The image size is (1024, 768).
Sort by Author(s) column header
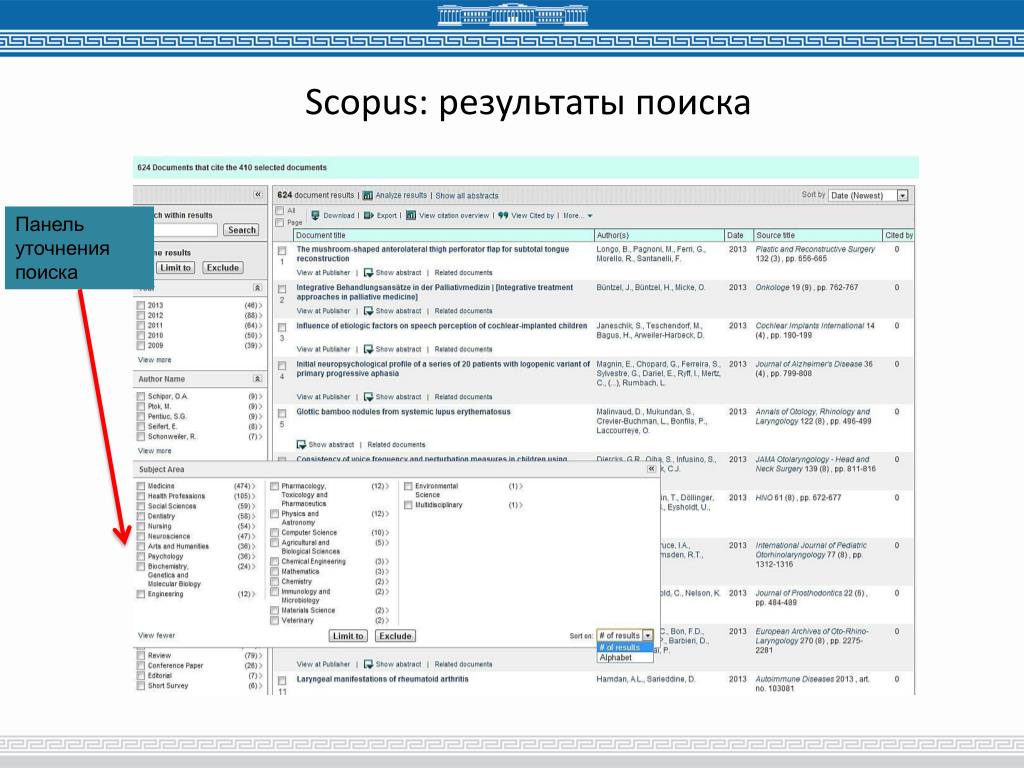613,235
